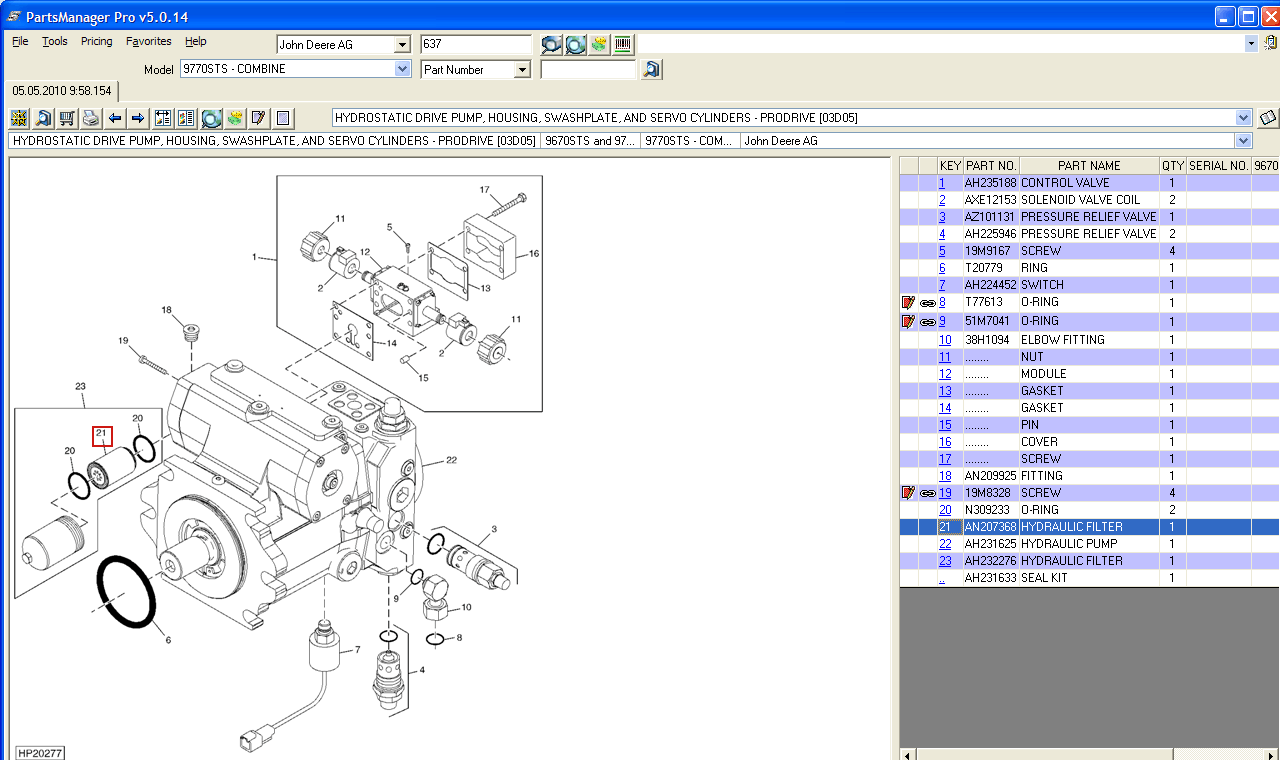Click key link 22 for HYDRAULIC PUMP
The height and width of the screenshot is (760, 1280).
tap(945, 544)
